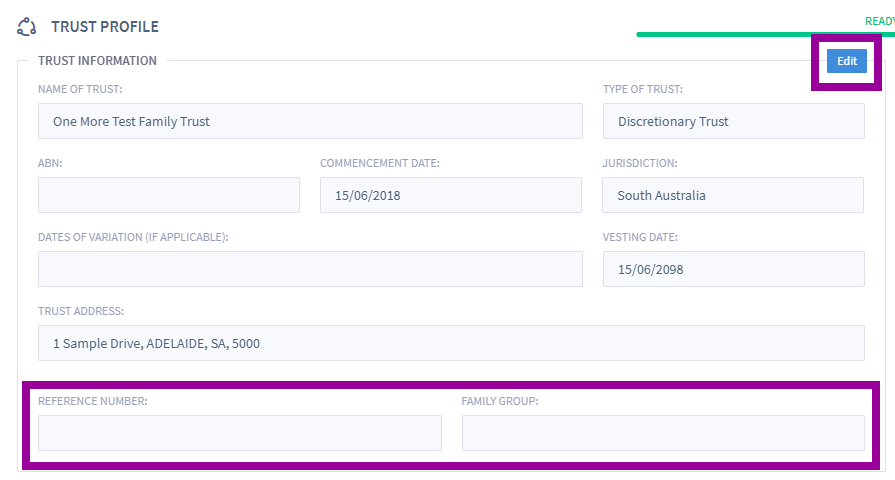This screenshot has height=480, width=895.
Task: Open the Type of Trust field
Action: click(733, 121)
